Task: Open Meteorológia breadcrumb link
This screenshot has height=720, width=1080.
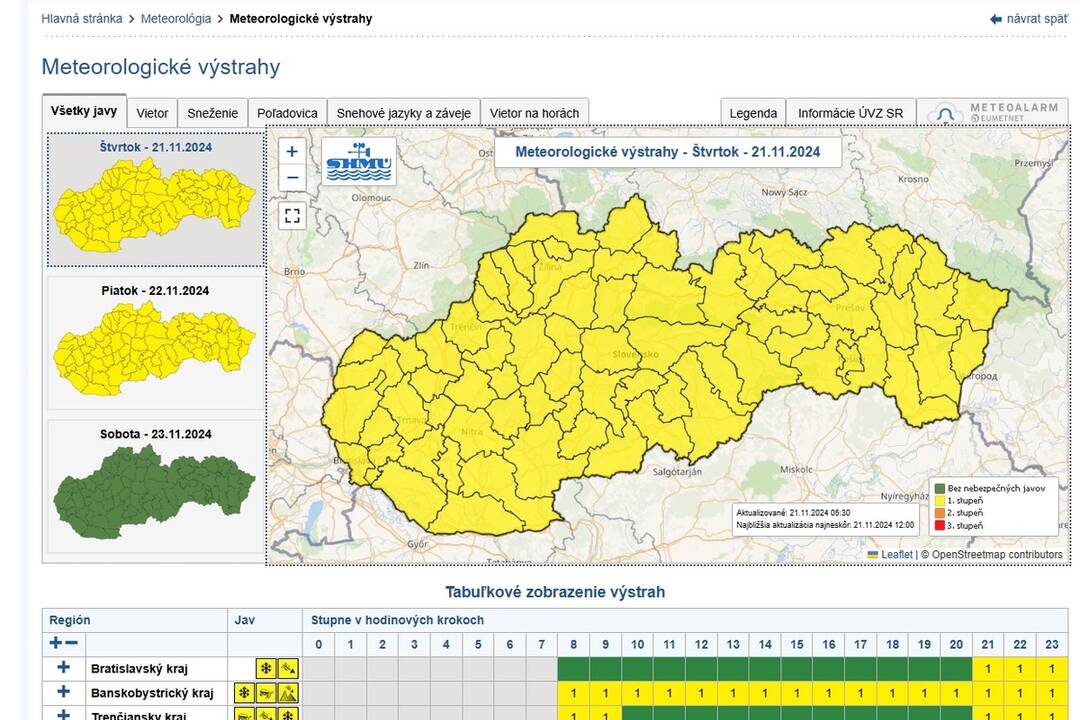Action: [176, 19]
